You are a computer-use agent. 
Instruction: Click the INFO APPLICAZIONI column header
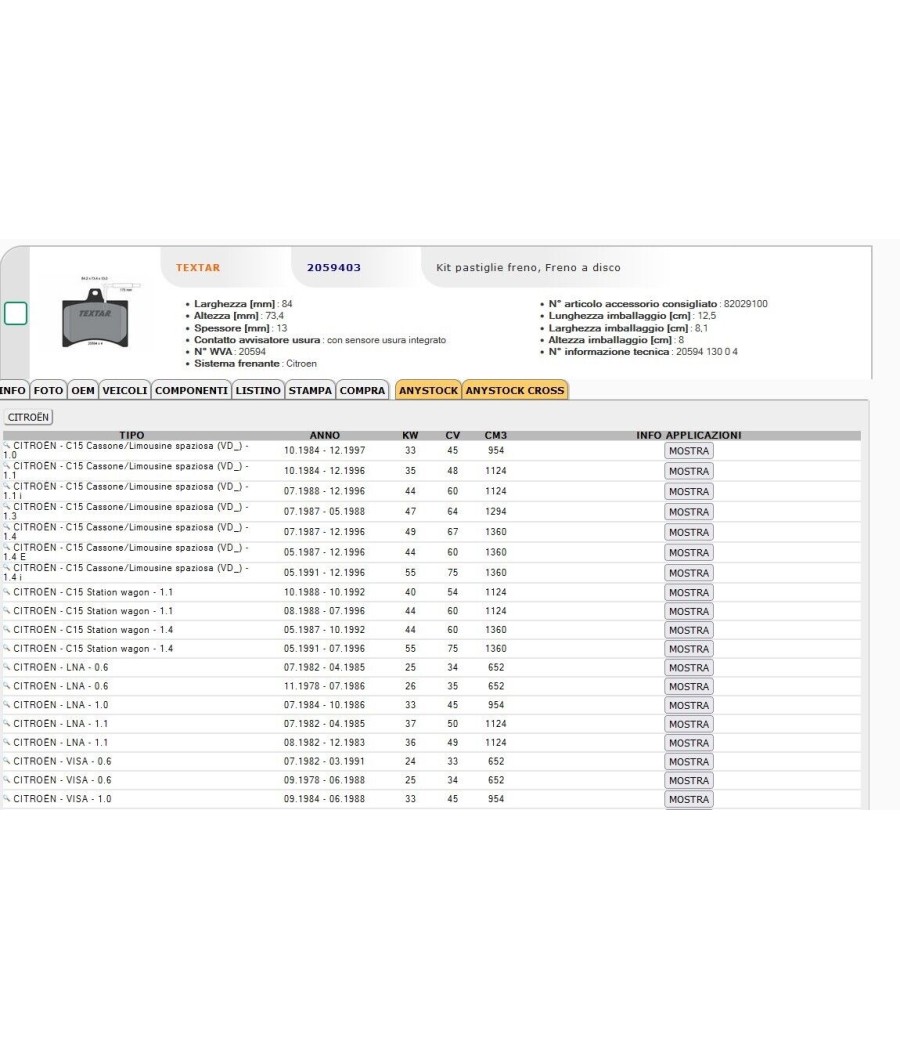point(688,435)
